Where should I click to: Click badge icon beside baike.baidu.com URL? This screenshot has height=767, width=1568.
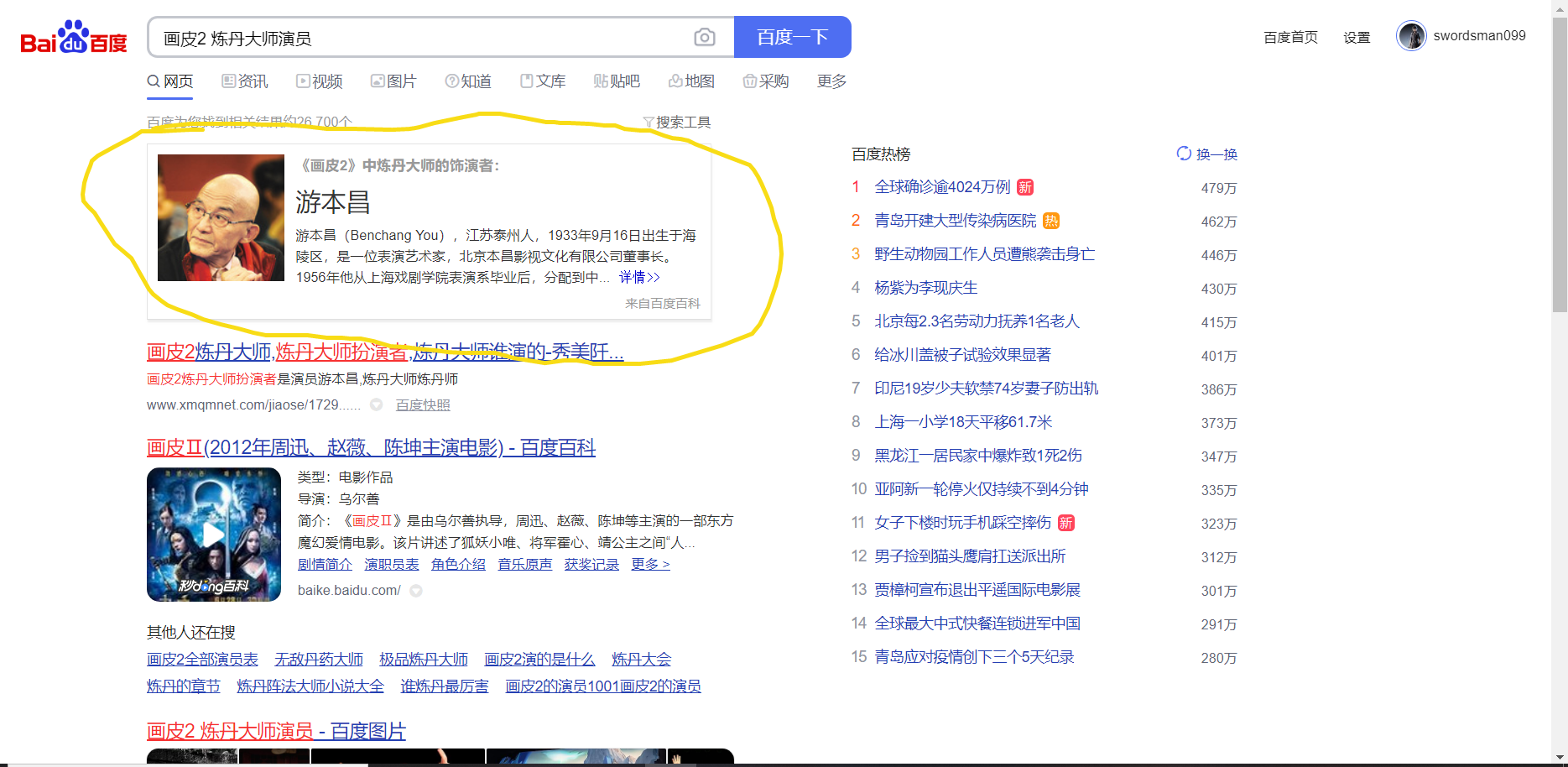tap(416, 591)
